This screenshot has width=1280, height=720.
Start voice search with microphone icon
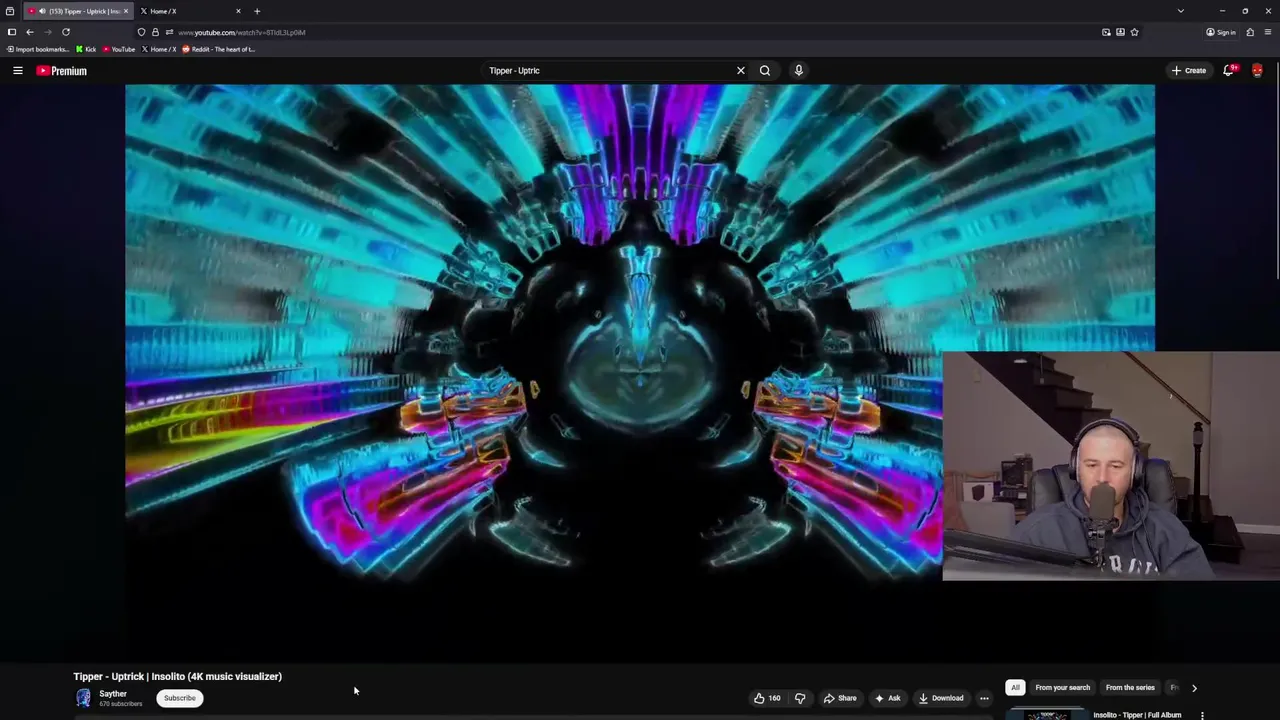click(798, 71)
